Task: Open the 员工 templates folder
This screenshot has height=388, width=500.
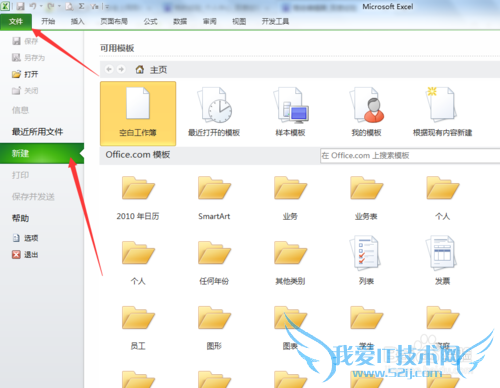Action: click(x=138, y=328)
